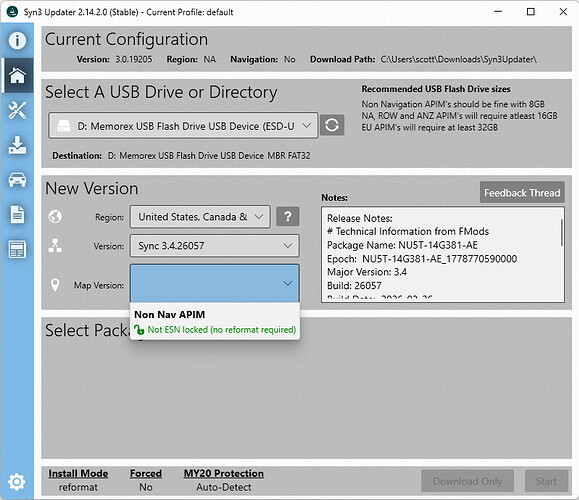
Task: Click the region help question mark
Action: pyautogui.click(x=288, y=216)
